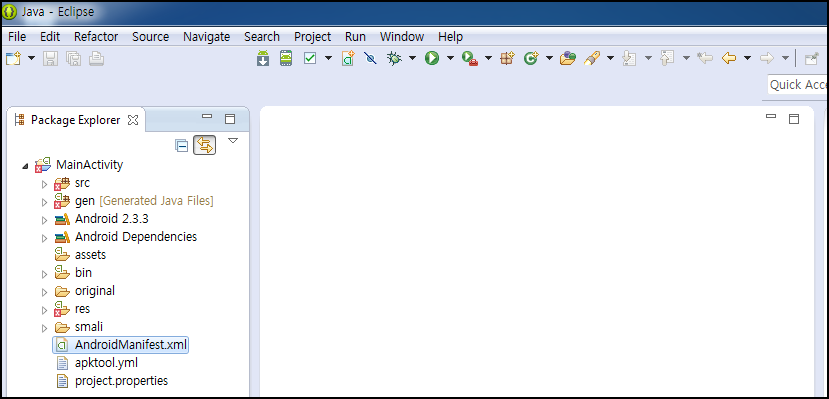The height and width of the screenshot is (399, 829).
Task: Click the Last Edit Location icon
Action: (705, 58)
